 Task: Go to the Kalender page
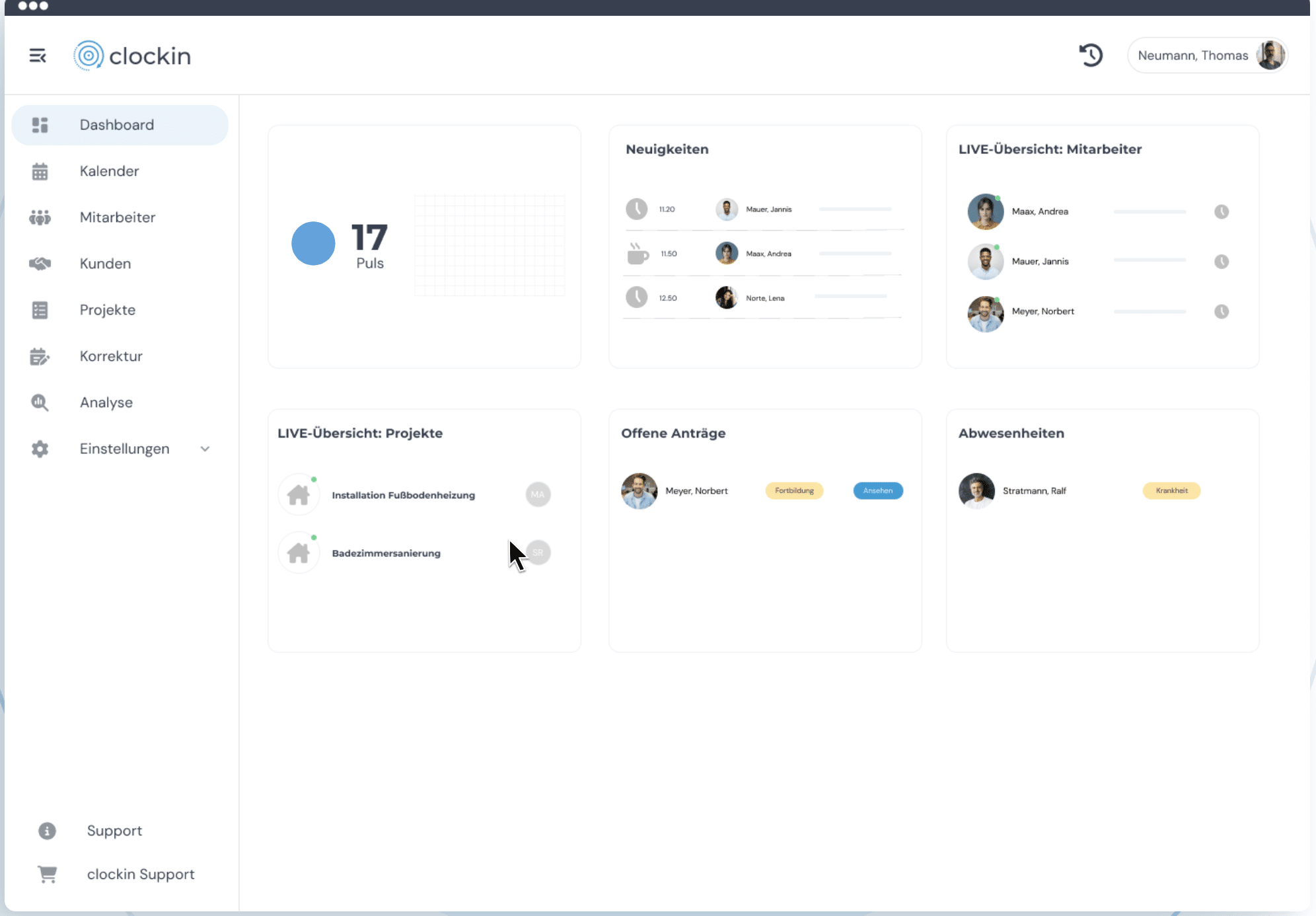109,171
